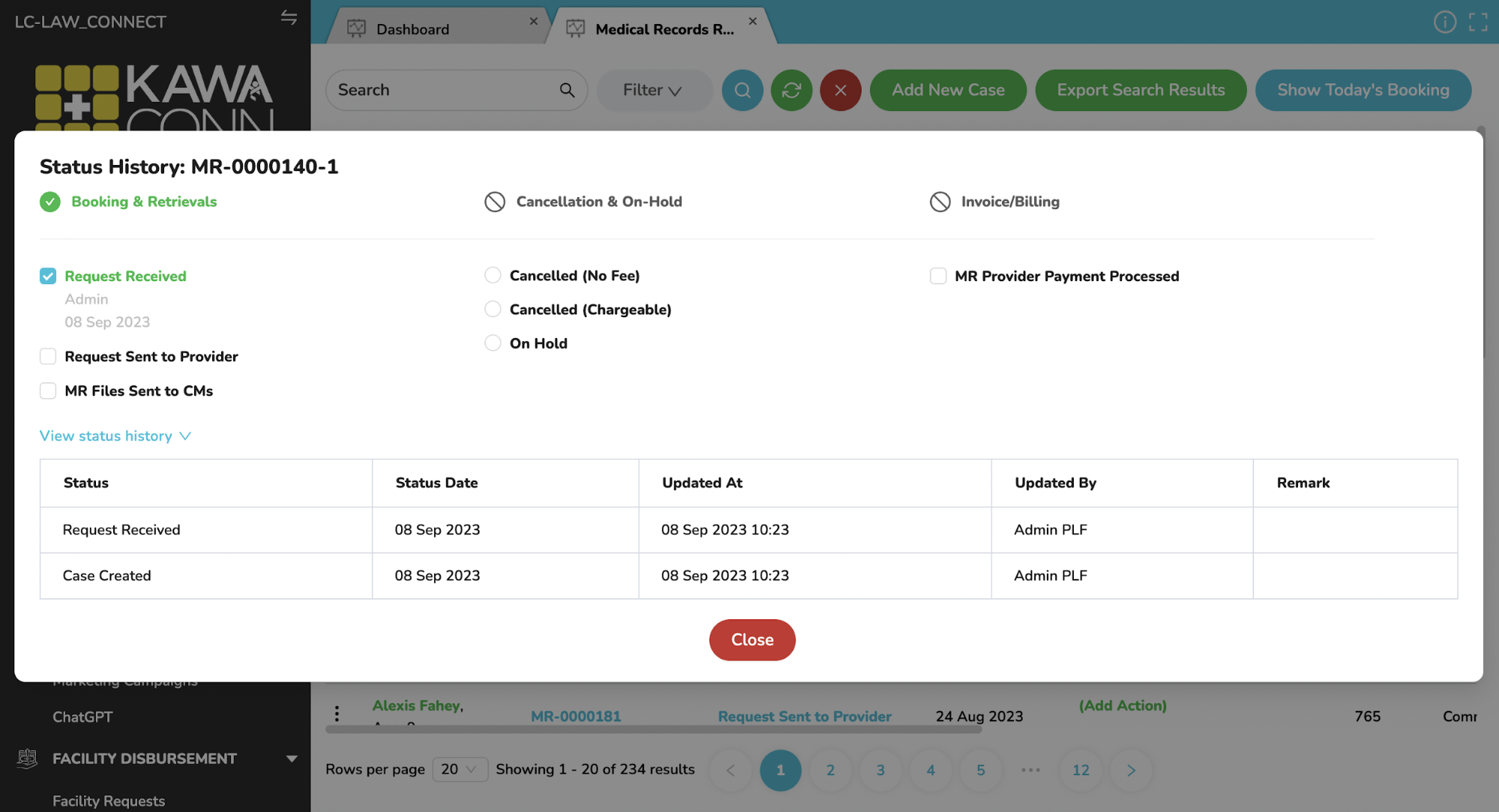Viewport: 1499px width, 812px height.
Task: Toggle fullscreen mode icon
Action: pos(1478,22)
